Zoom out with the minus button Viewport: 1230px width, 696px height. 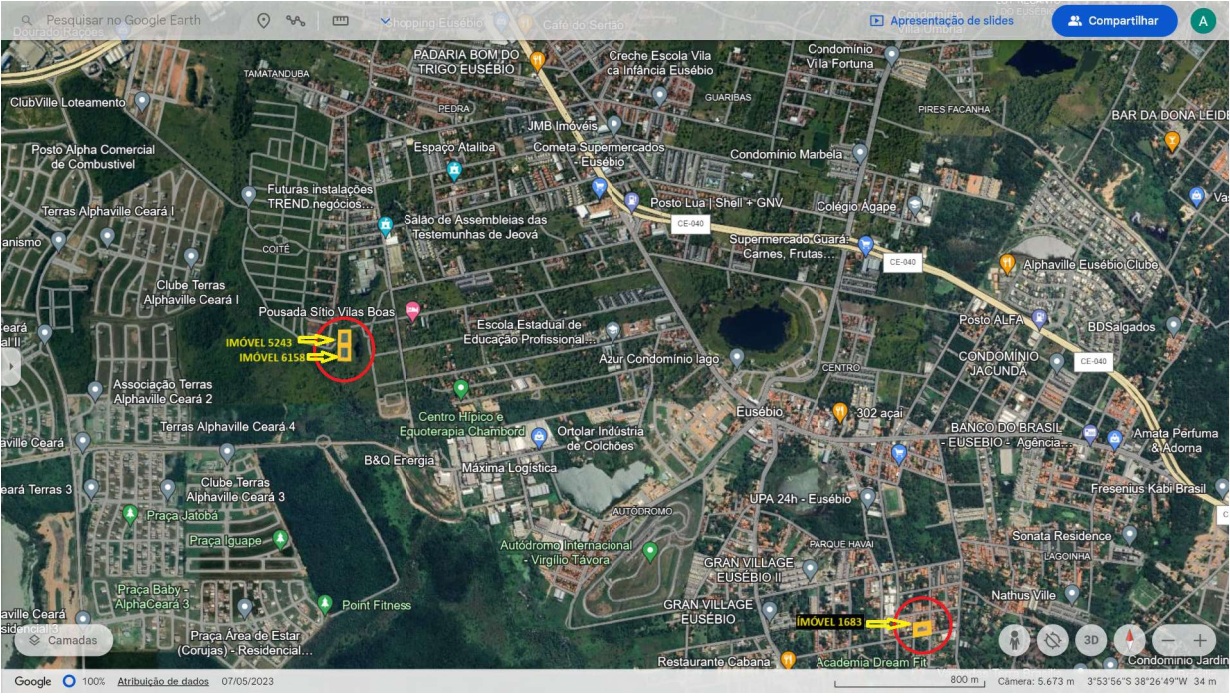pyautogui.click(x=1167, y=640)
